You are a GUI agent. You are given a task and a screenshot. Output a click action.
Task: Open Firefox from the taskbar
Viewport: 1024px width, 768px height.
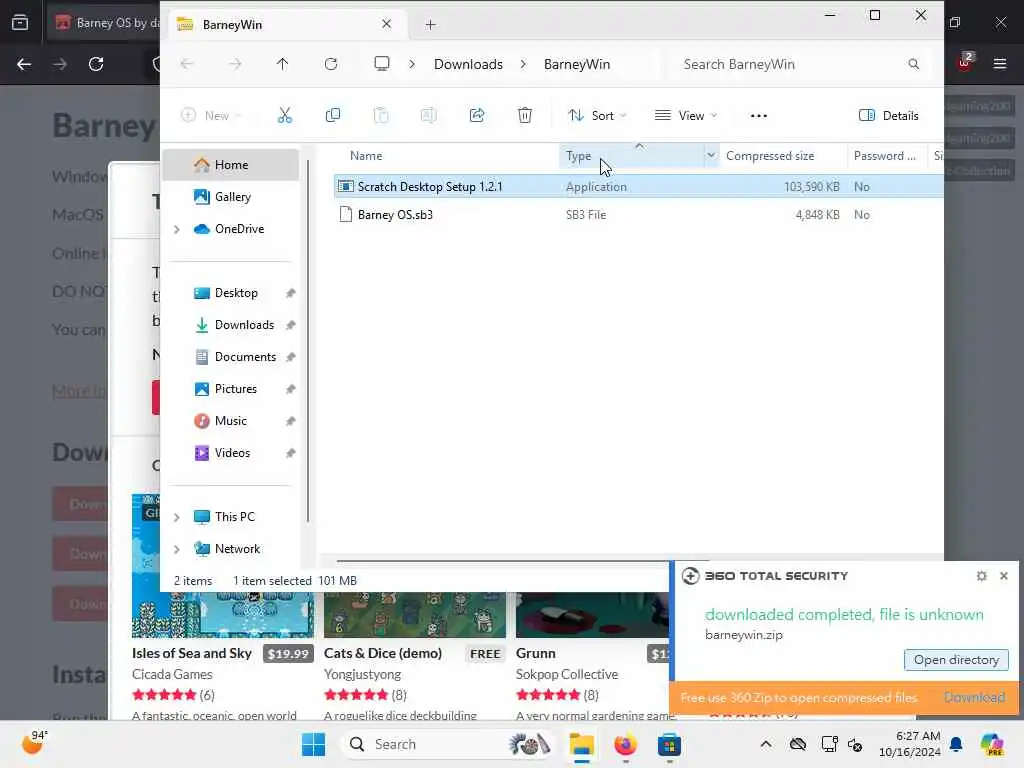point(625,744)
